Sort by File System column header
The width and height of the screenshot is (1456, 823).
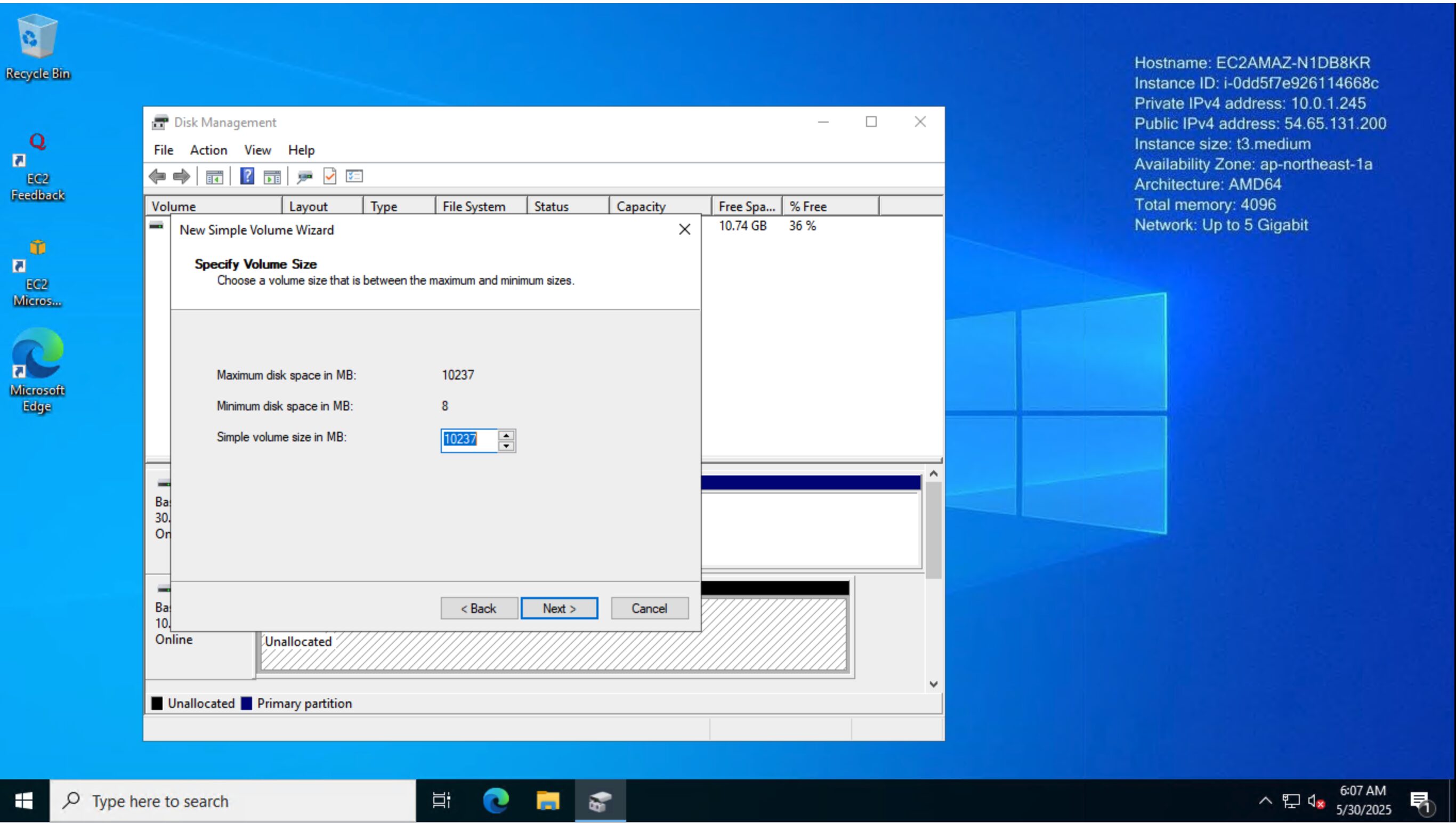pyautogui.click(x=481, y=206)
